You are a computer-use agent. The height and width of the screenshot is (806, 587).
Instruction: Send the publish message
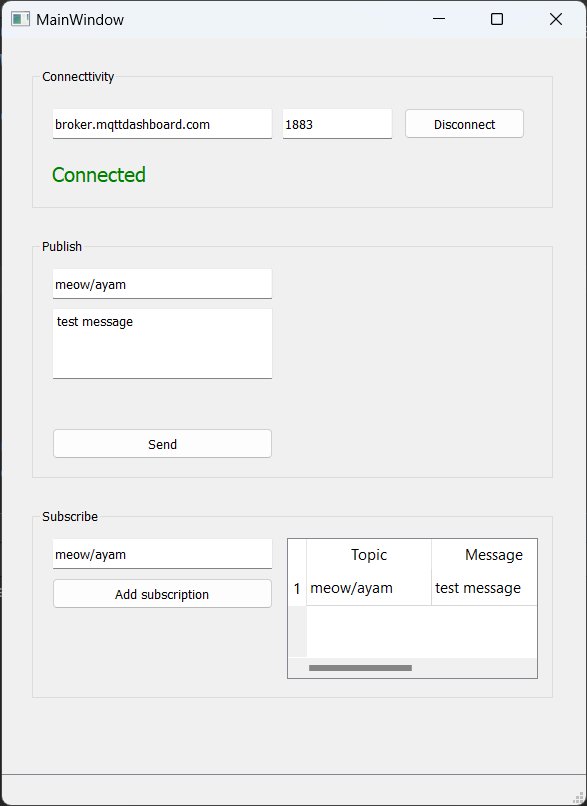(x=162, y=444)
